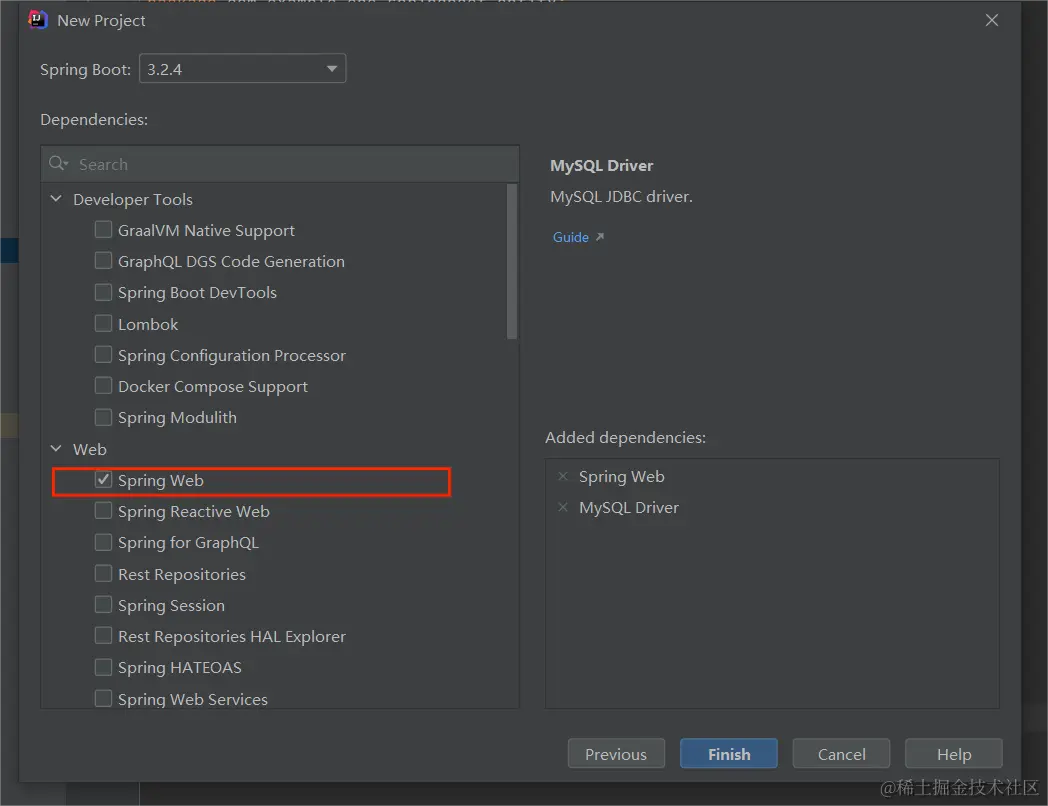Cancel the New Project wizard

tap(841, 754)
